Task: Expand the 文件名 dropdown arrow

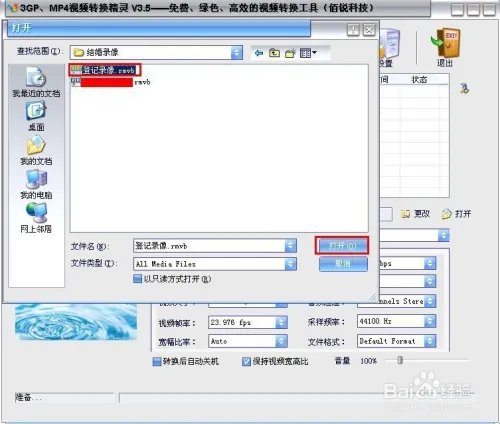Action: (290, 246)
